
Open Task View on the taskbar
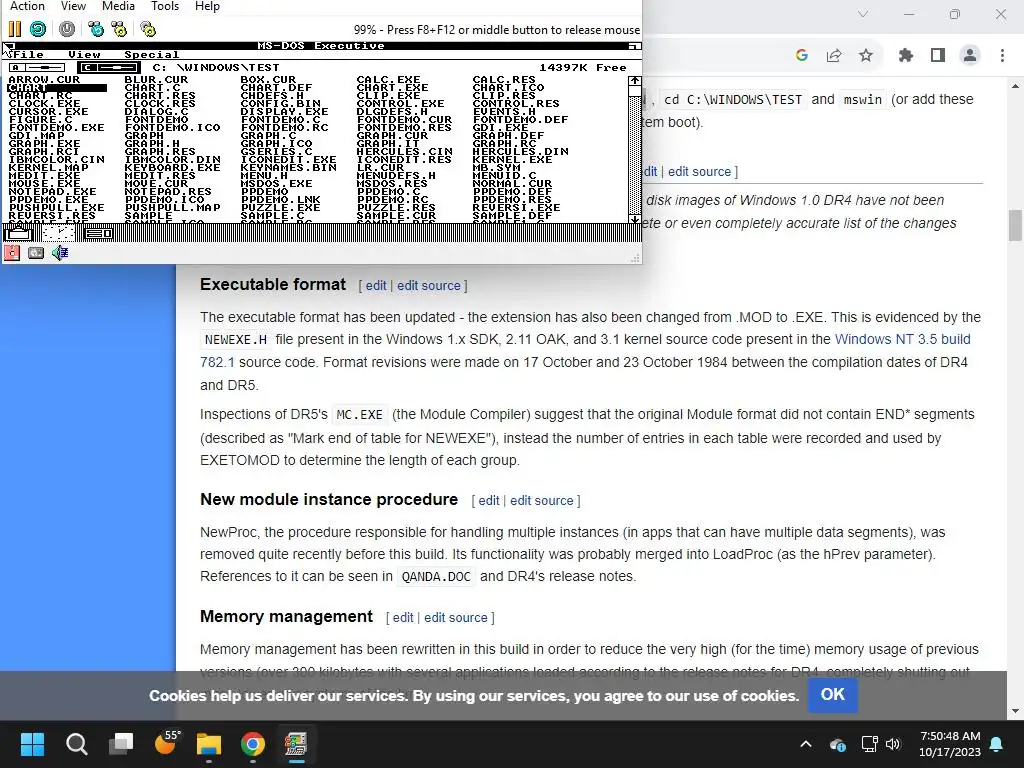pyautogui.click(x=121, y=744)
